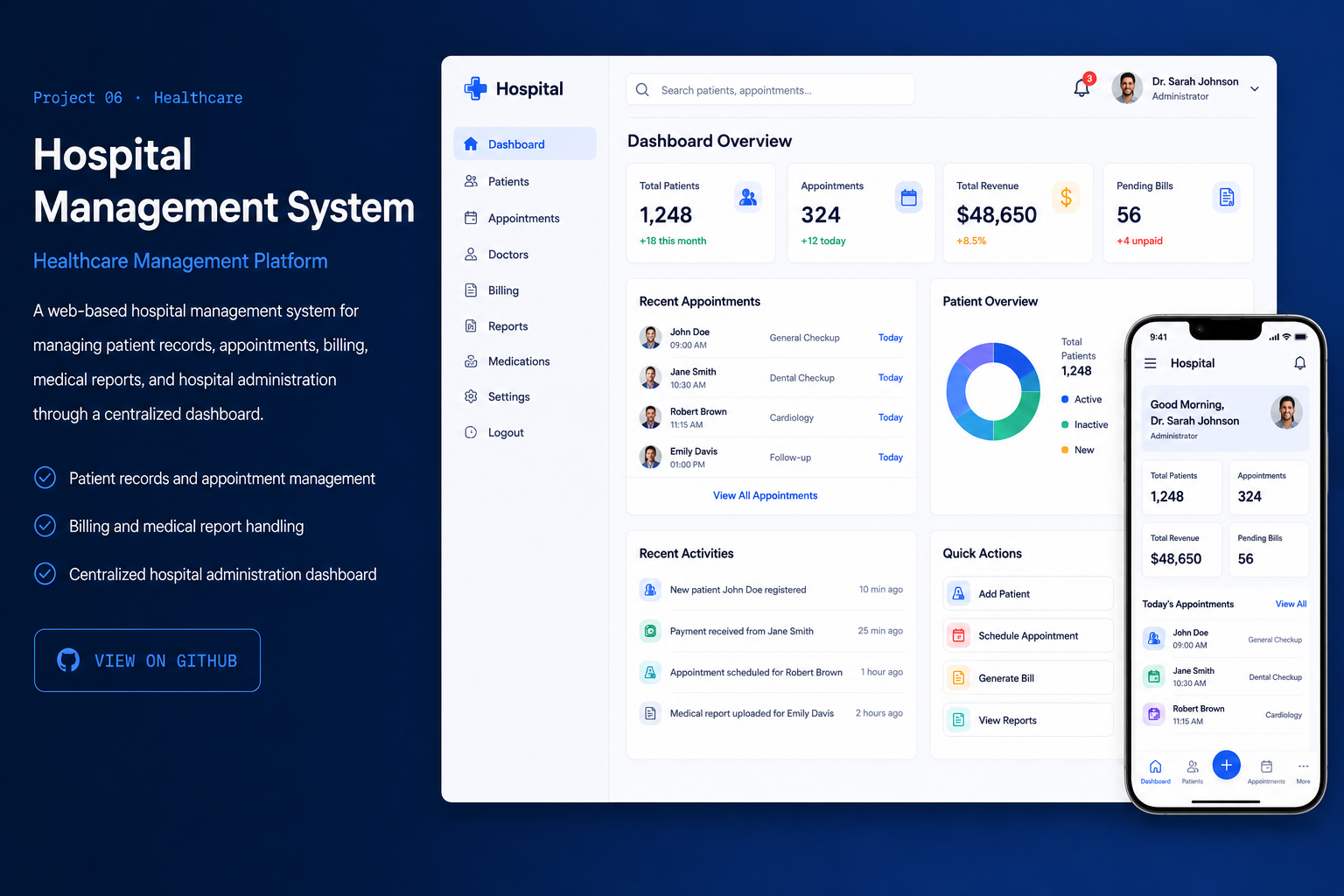Image resolution: width=1344 pixels, height=896 pixels.
Task: Click the Total Patients card icon
Action: (x=748, y=198)
